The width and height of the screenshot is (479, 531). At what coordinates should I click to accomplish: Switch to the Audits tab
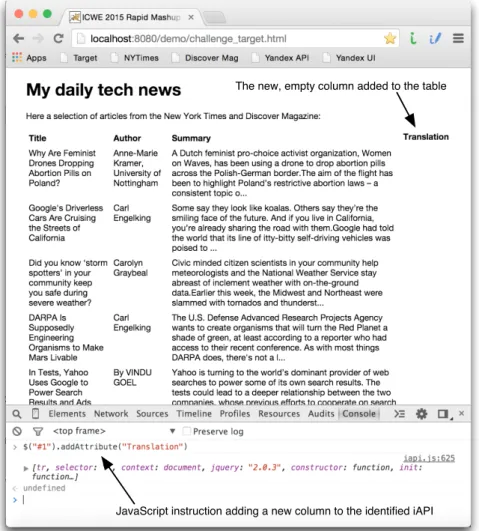click(321, 414)
